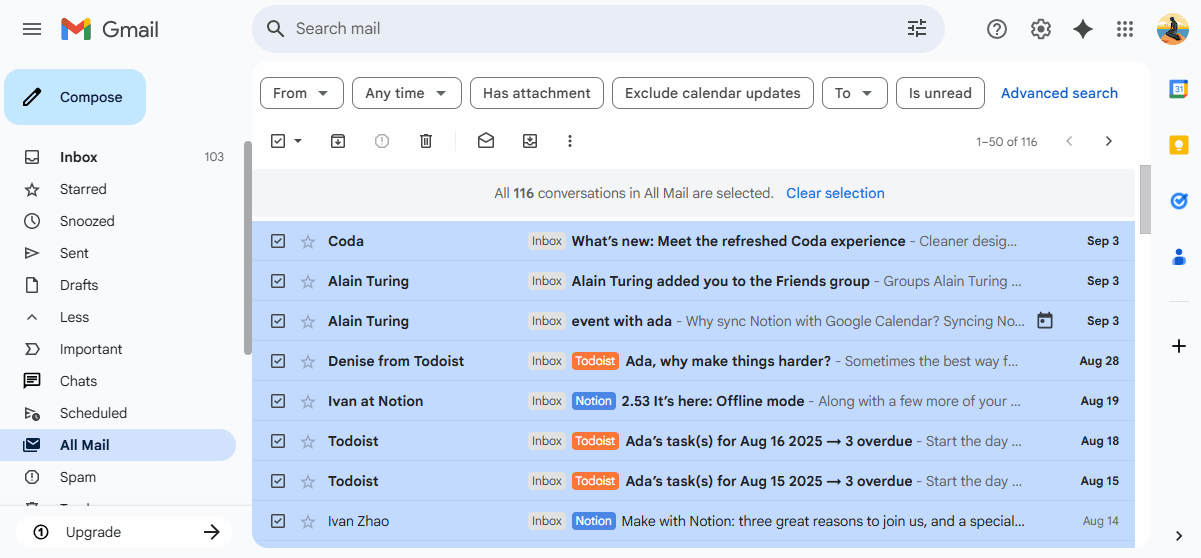Open search options filter icon
The width and height of the screenshot is (1201, 558).
pyautogui.click(x=917, y=29)
